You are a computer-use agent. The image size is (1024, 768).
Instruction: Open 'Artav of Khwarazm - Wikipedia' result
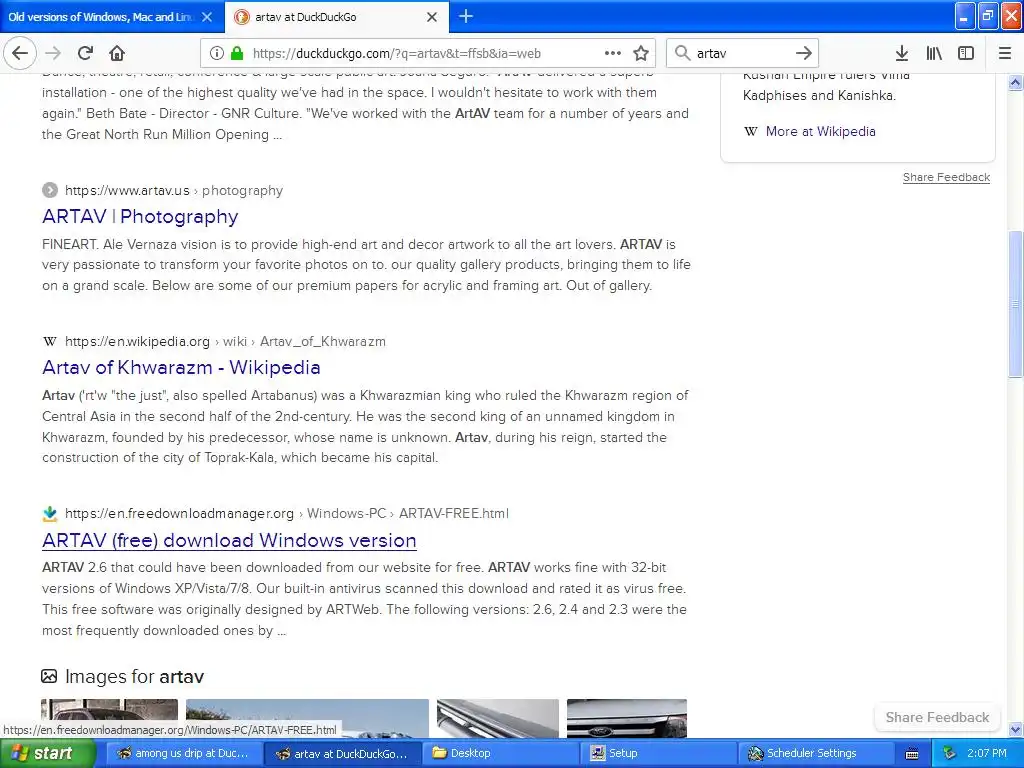182,367
